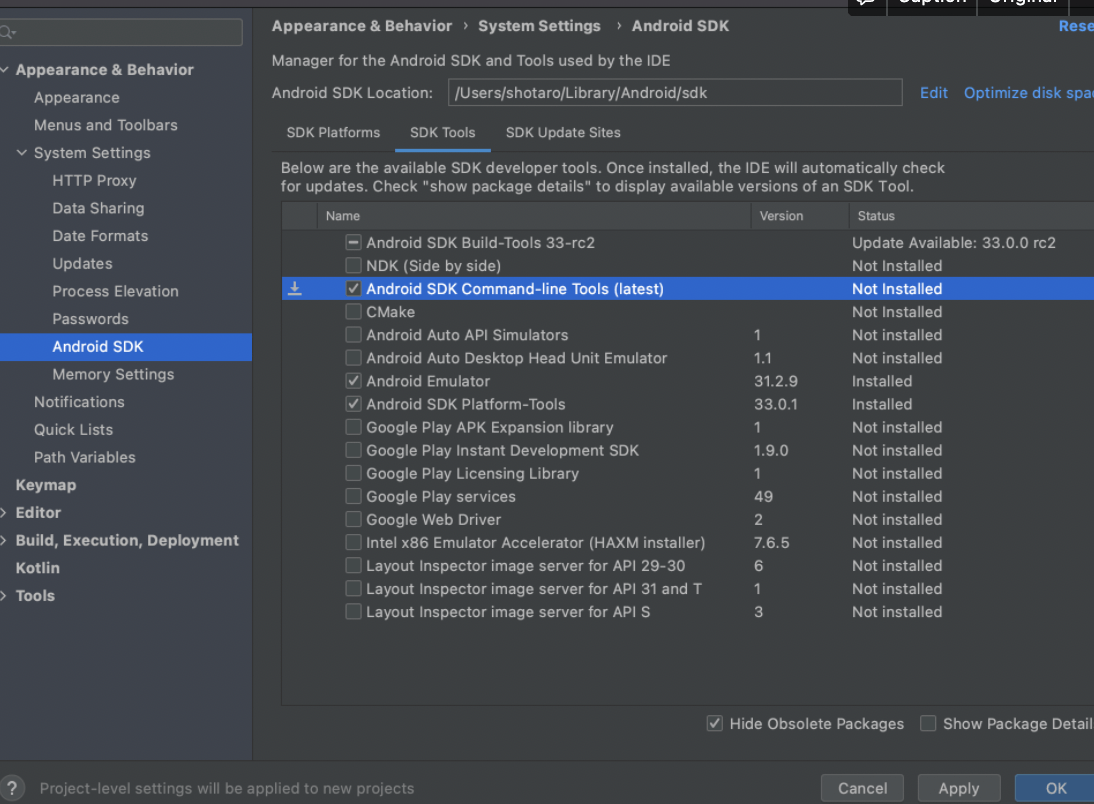Click the download icon beside Command-line Tools
1094x804 pixels.
coord(295,288)
